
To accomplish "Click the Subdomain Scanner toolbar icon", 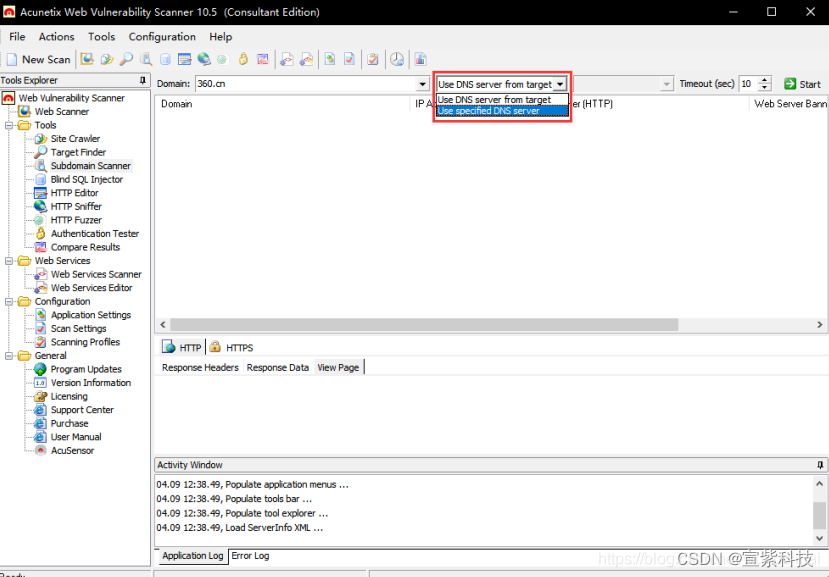I will click(x=146, y=59).
